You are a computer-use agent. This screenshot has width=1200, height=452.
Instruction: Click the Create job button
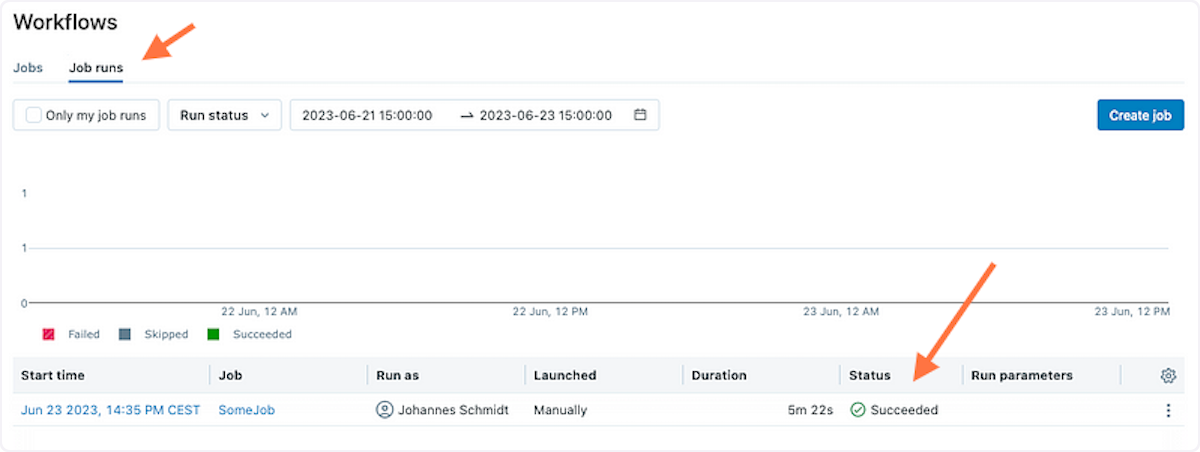1140,115
